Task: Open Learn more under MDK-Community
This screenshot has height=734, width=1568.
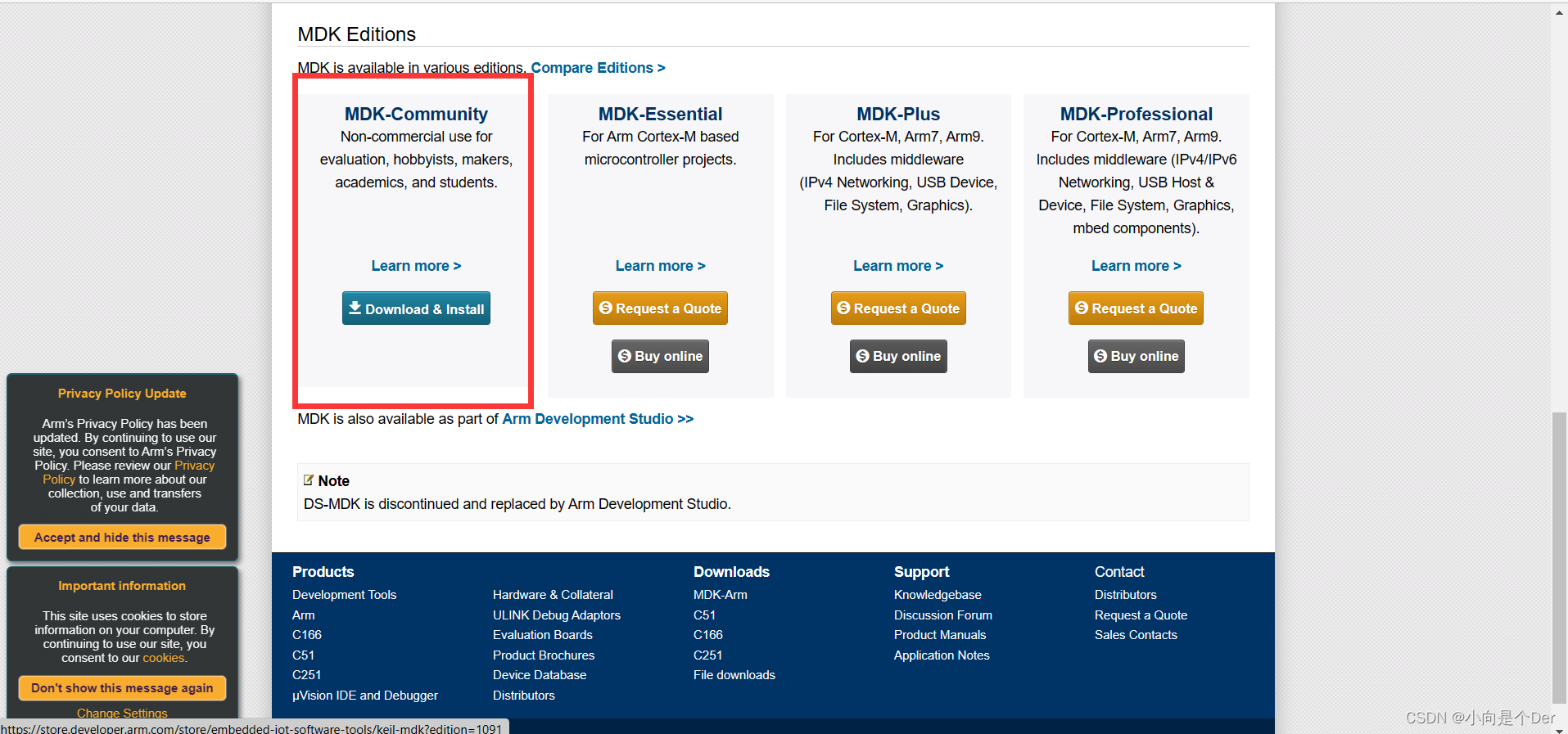Action: 416,266
